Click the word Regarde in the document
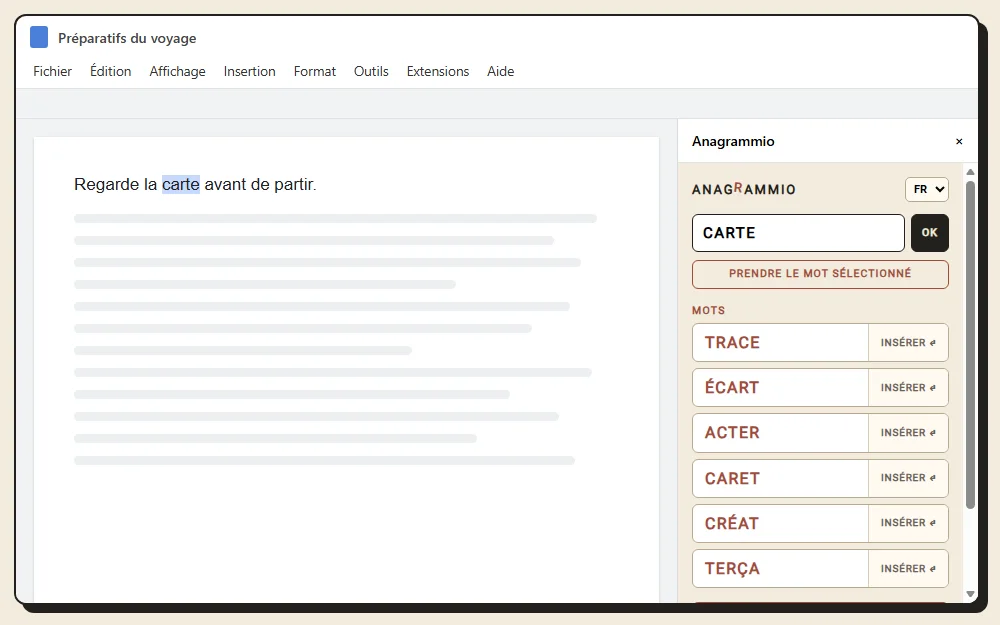Image resolution: width=1000 pixels, height=625 pixels. pos(107,185)
